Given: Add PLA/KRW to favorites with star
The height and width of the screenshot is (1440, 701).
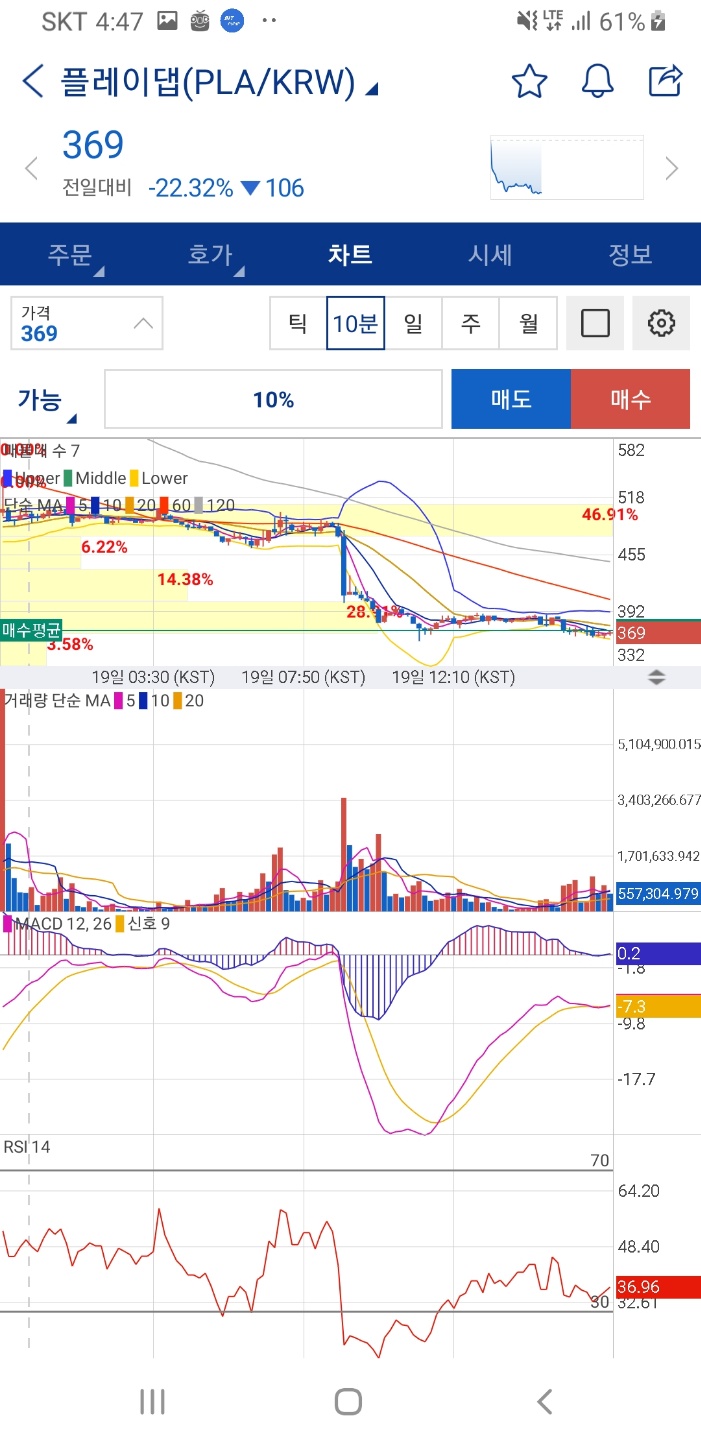Looking at the screenshot, I should click(x=529, y=81).
